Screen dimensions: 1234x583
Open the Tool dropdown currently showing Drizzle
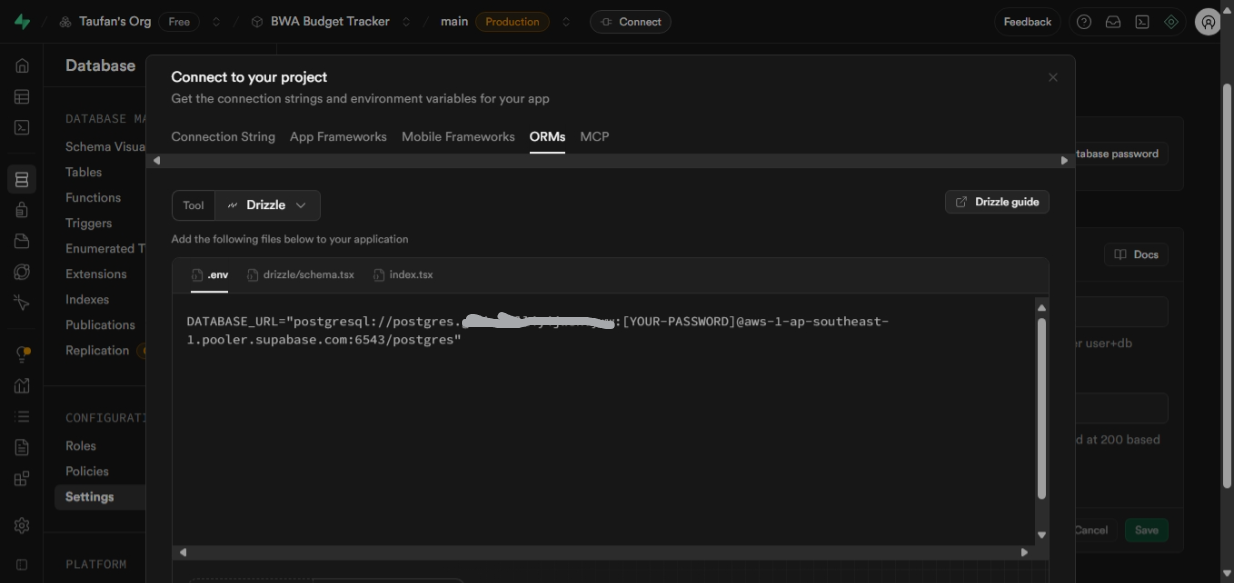(x=267, y=205)
